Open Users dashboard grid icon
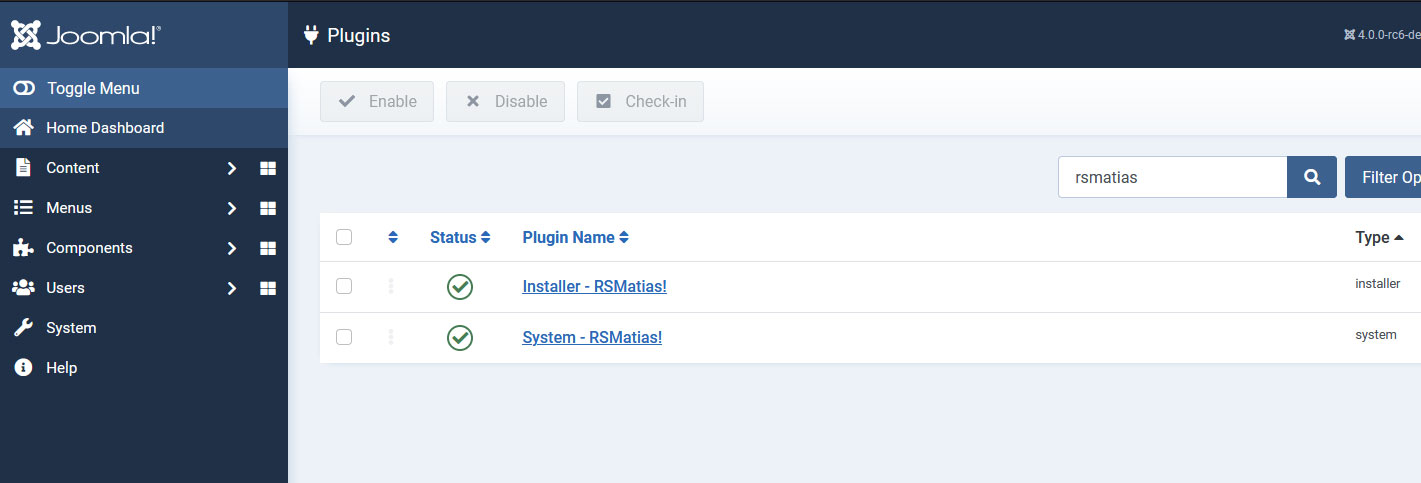 tap(268, 288)
